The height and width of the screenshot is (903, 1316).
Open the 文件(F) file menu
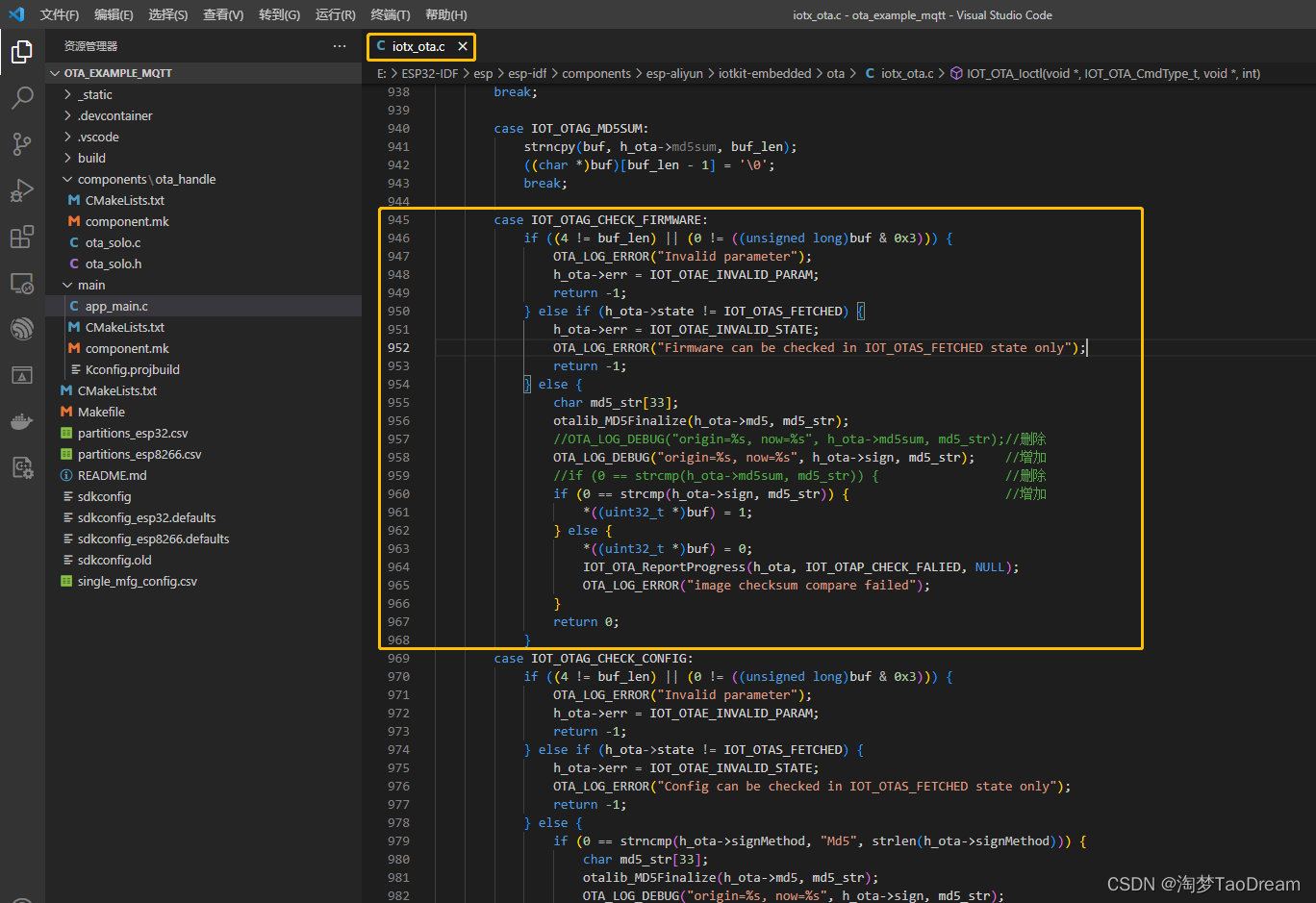coord(59,14)
